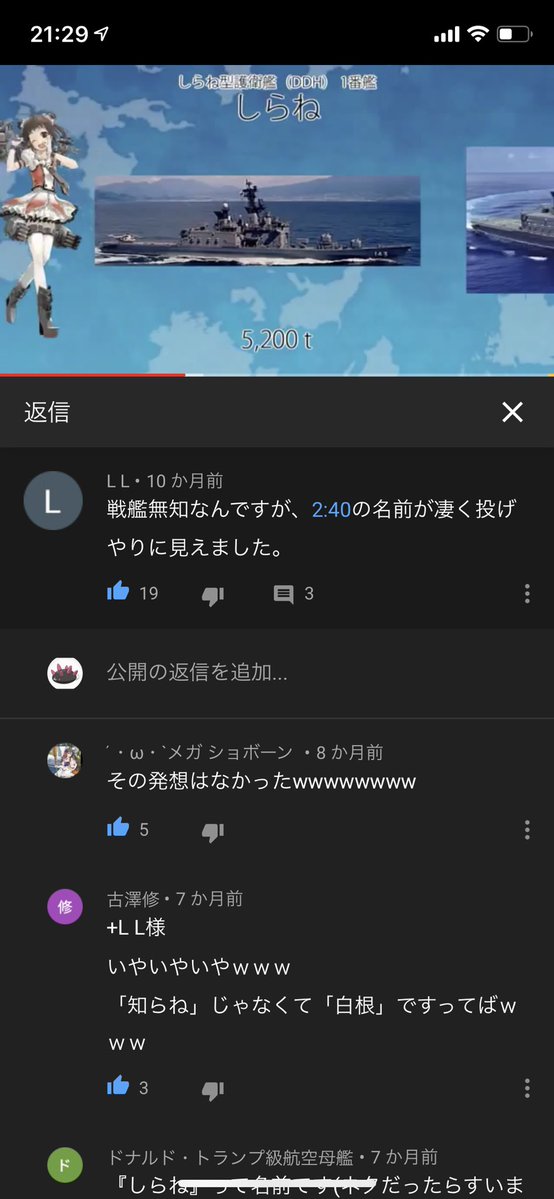Like the メガ ショボーン reply
Viewport: 554px width, 1199px height.
tap(118, 827)
